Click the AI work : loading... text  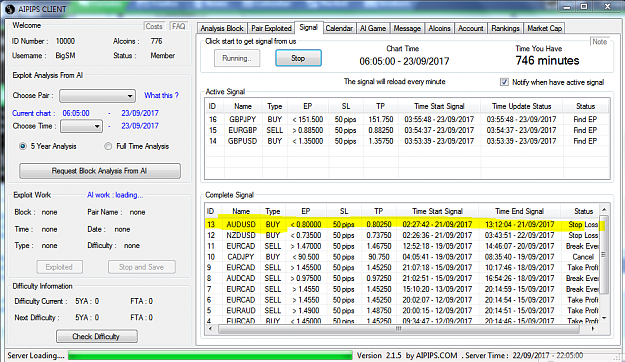click(115, 195)
